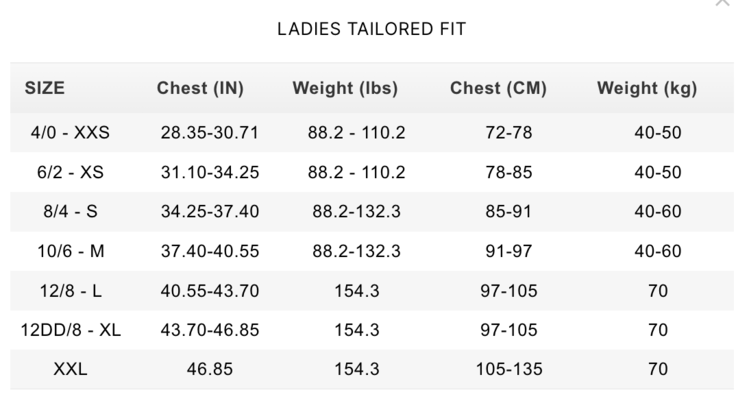Click the 6/2 - XS size label
Image resolution: width=749 pixels, height=401 pixels.
(x=70, y=172)
